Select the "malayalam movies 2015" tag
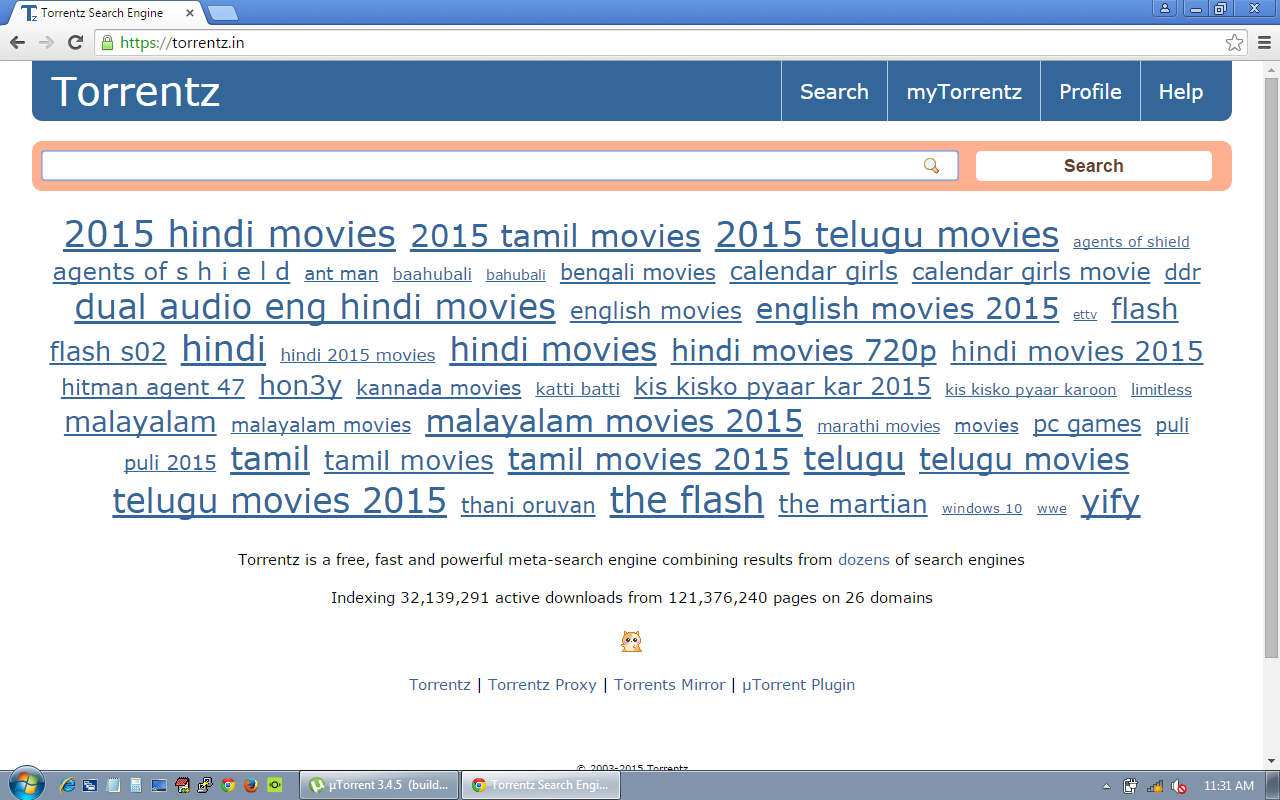 click(614, 421)
